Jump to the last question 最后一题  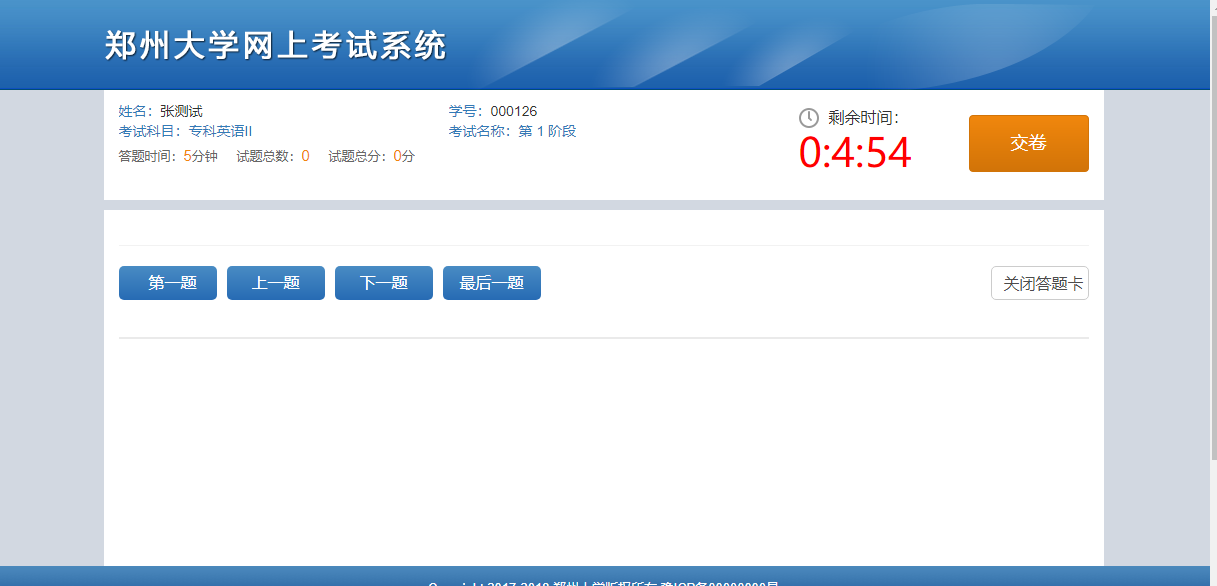click(492, 283)
